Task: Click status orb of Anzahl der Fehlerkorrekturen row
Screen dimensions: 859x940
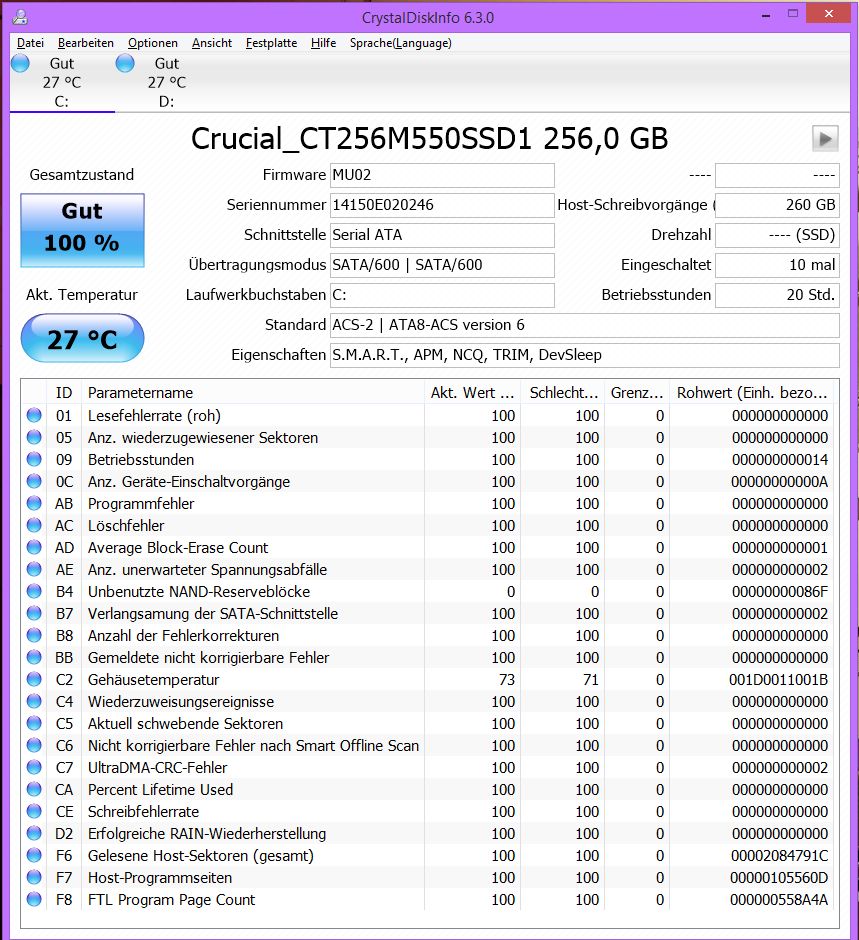Action: point(34,635)
